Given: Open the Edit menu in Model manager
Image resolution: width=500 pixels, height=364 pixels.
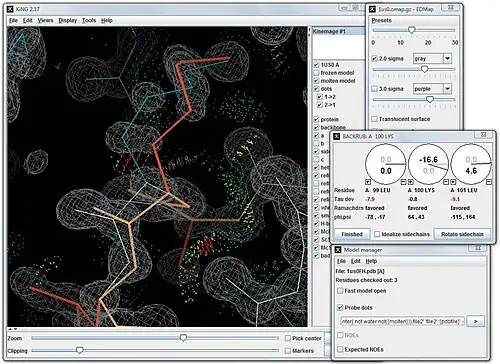Looking at the screenshot, I should click(356, 261).
